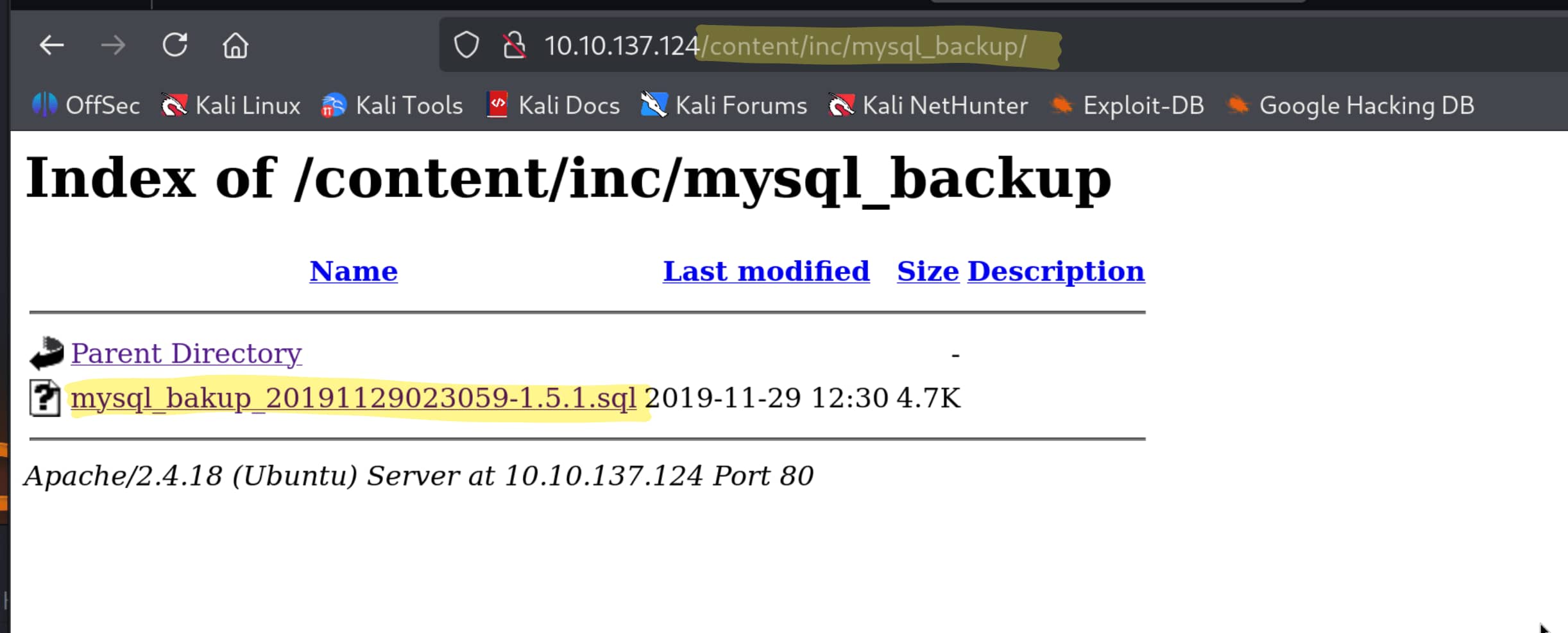
Task: Open the tracking protection shield icon
Action: coord(466,46)
